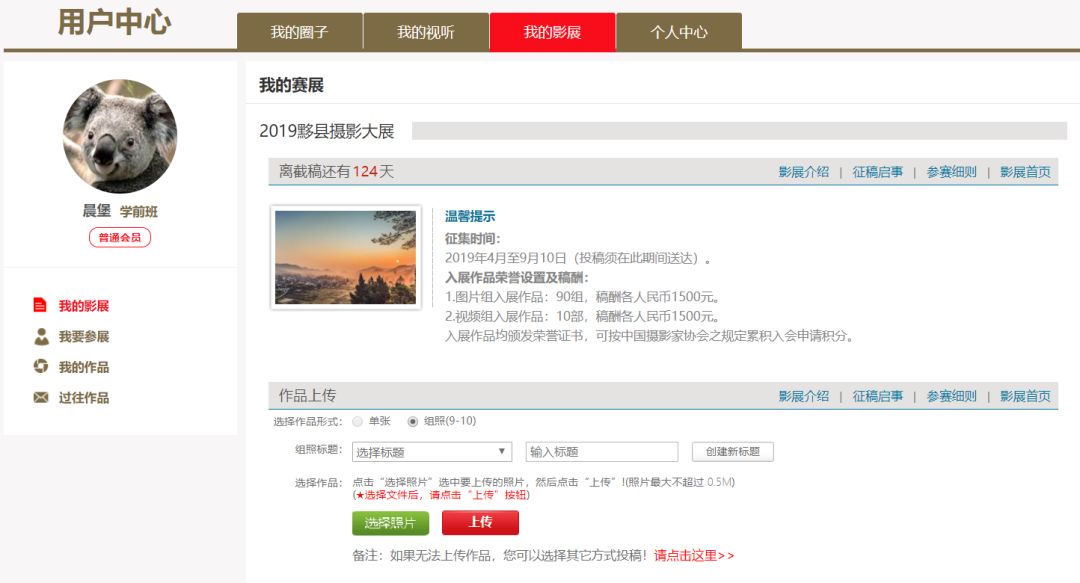Click the 创建新标题 button

pos(733,451)
